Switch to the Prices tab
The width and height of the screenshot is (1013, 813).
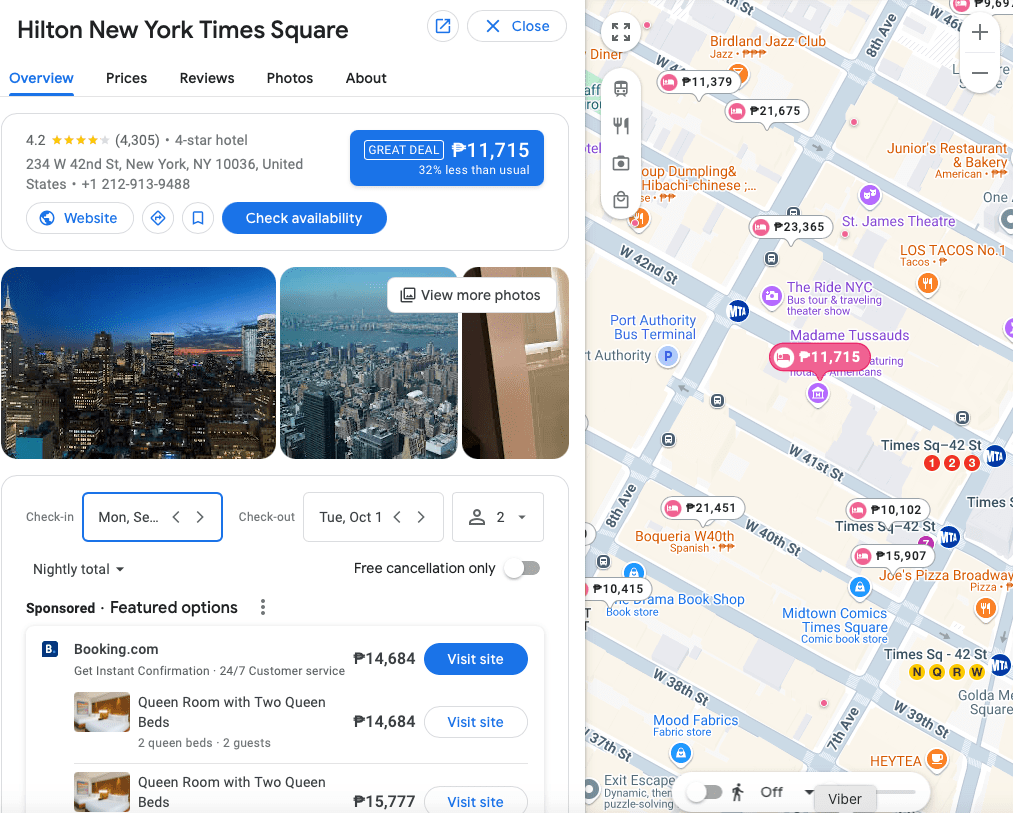point(127,78)
